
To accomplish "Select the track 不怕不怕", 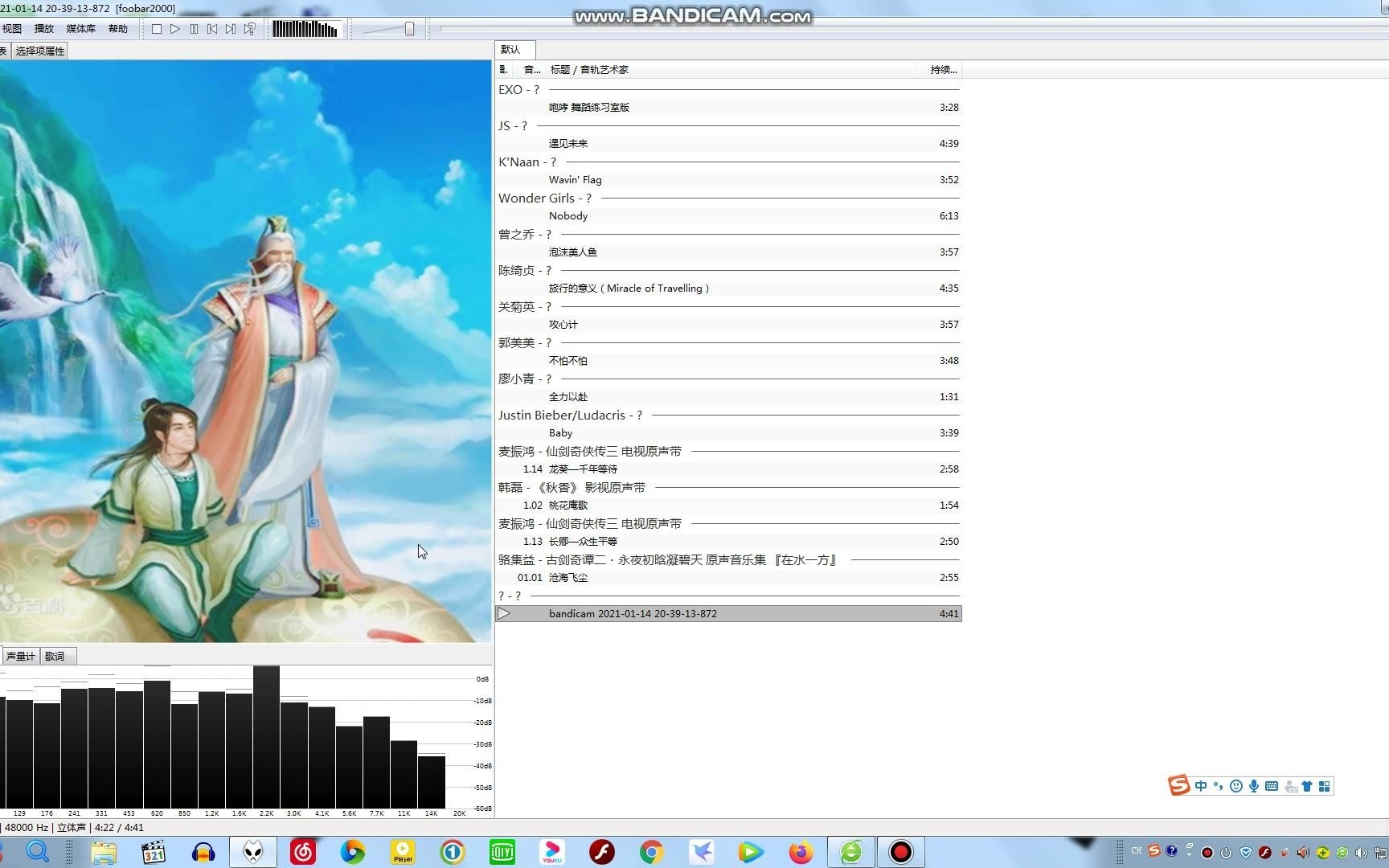I will [728, 361].
